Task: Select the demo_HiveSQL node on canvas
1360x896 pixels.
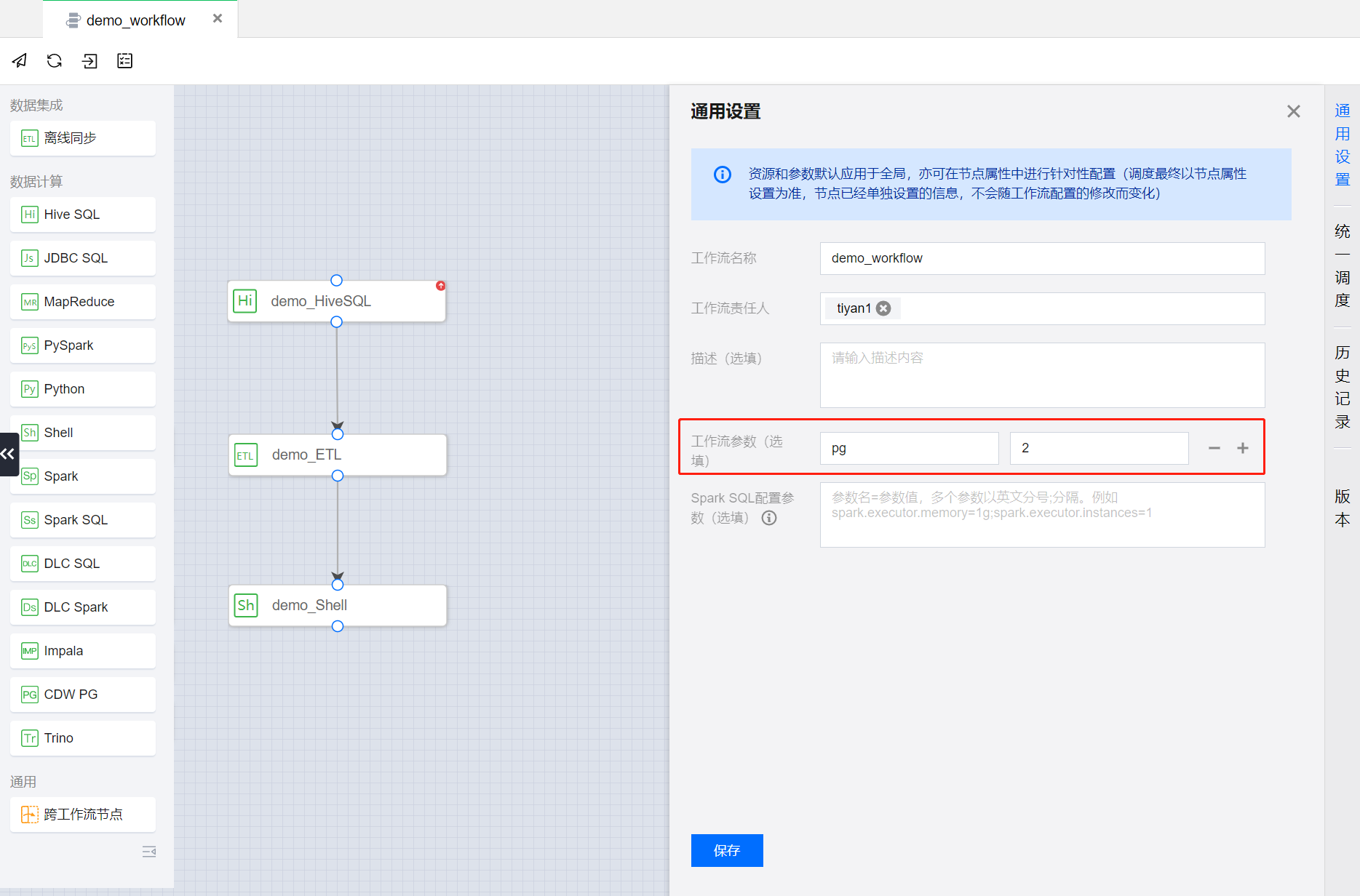Action: tap(337, 301)
